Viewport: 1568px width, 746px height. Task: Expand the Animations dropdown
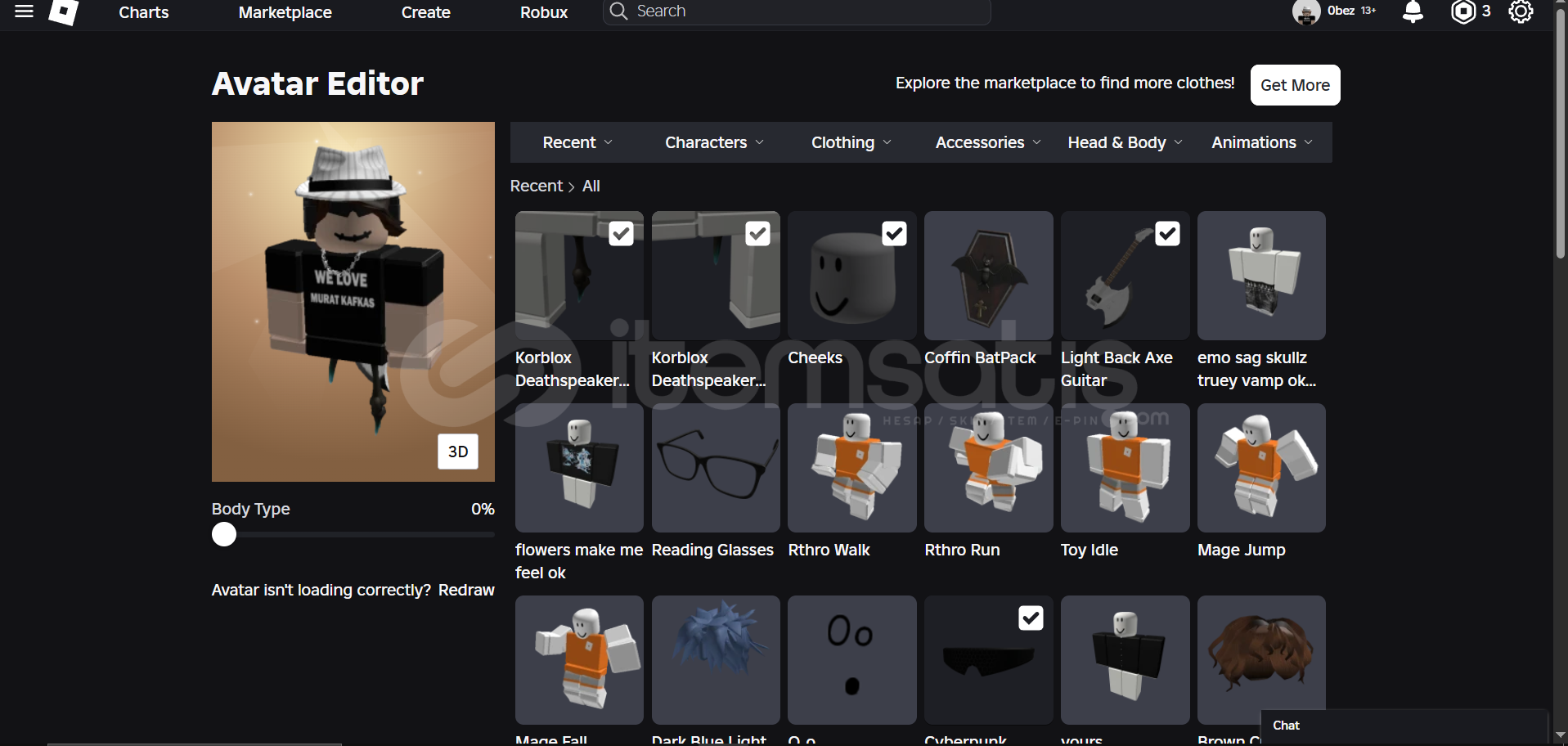[x=1261, y=142]
